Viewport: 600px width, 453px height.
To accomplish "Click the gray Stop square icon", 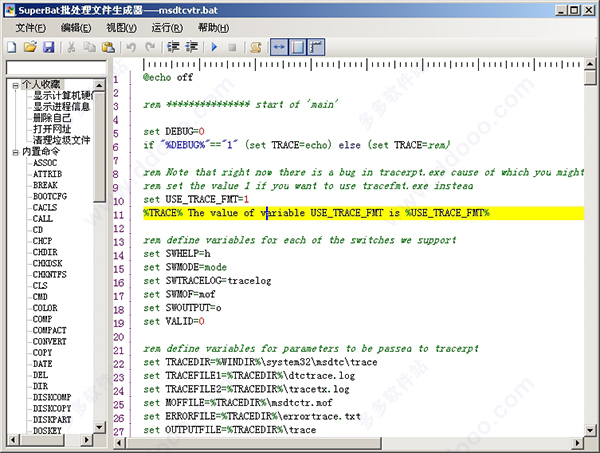I will (232, 47).
